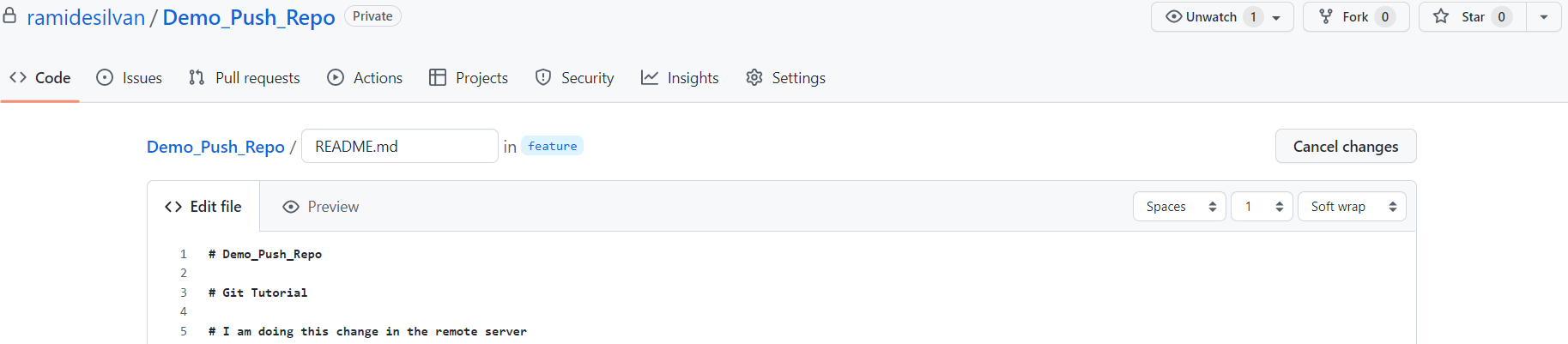
Task: Click the private repository lock icon
Action: pos(9,16)
